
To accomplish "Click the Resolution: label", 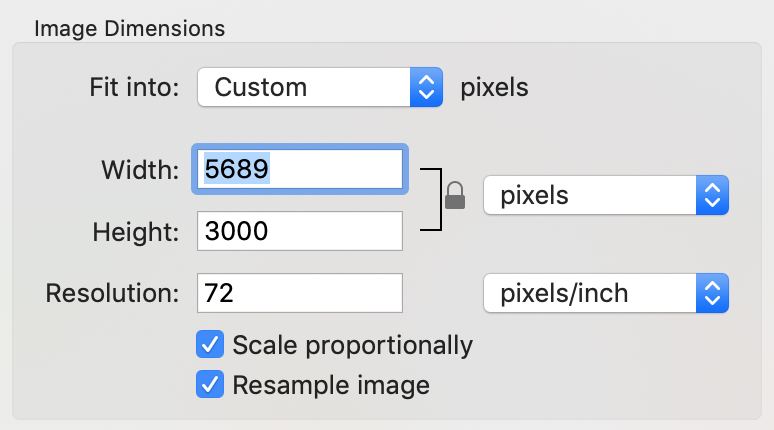I will coord(112,293).
